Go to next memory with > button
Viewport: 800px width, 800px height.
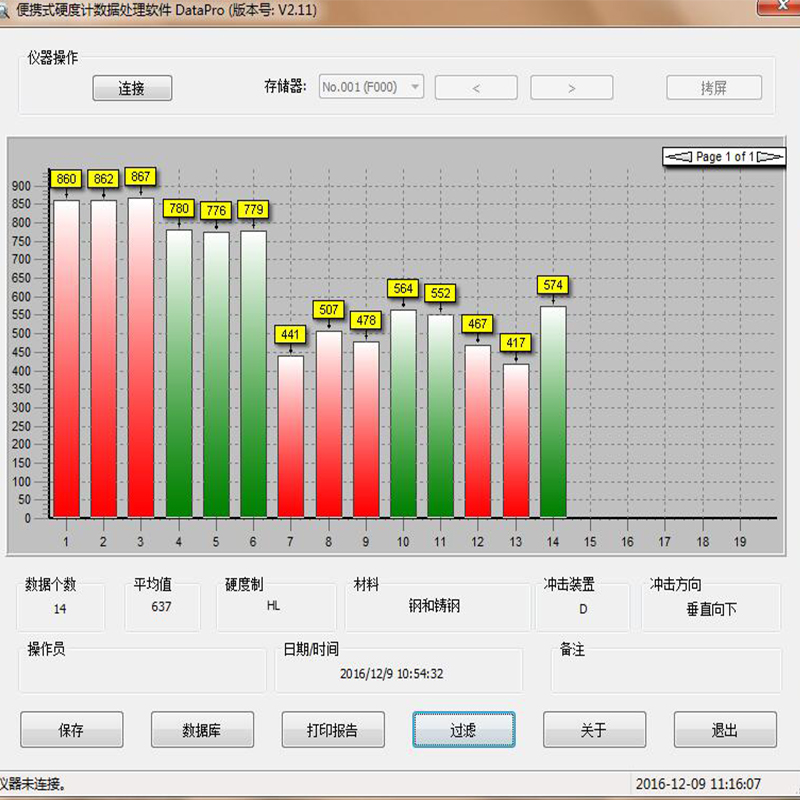571,88
